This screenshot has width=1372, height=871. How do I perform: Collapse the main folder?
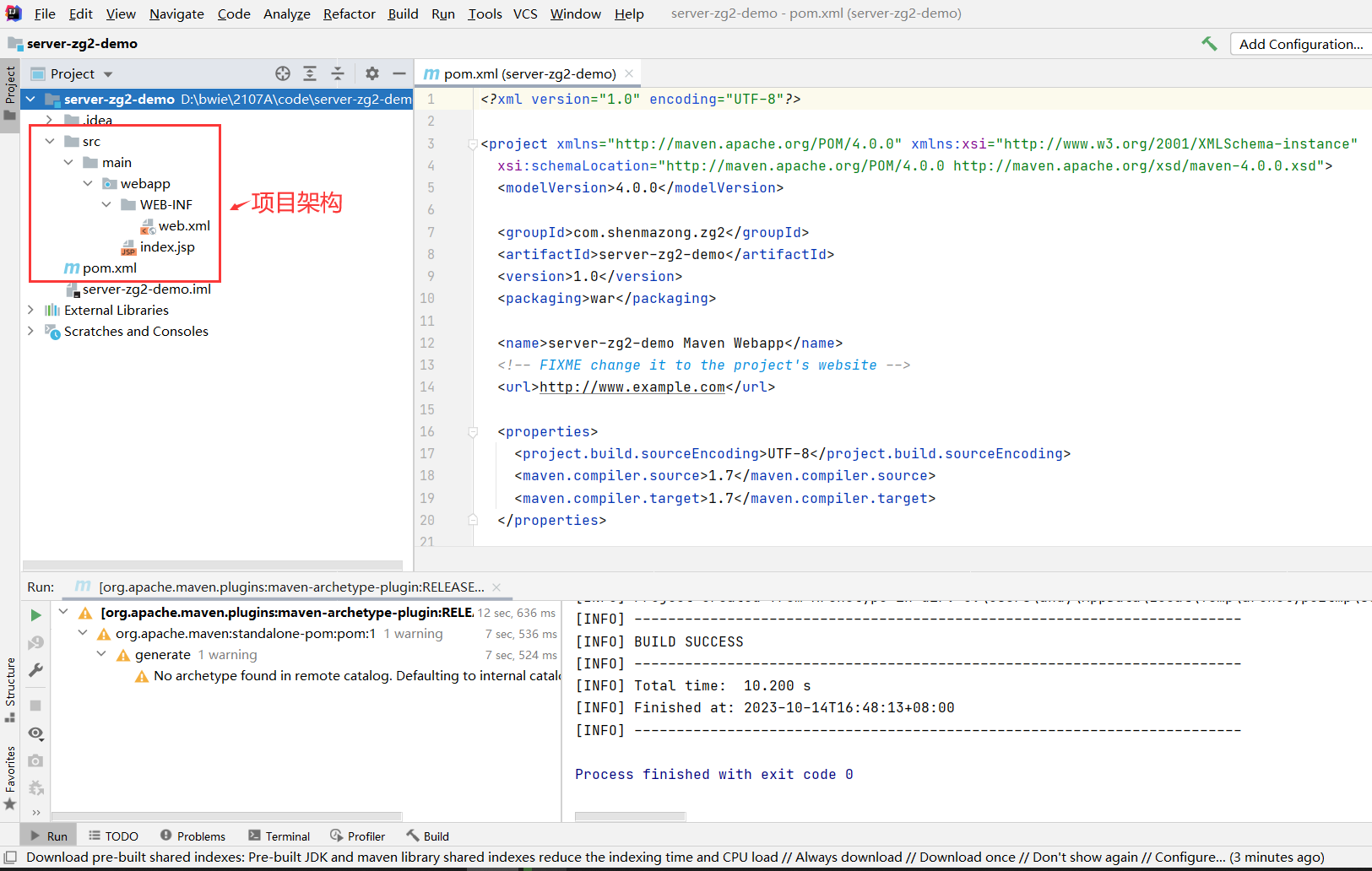(68, 162)
